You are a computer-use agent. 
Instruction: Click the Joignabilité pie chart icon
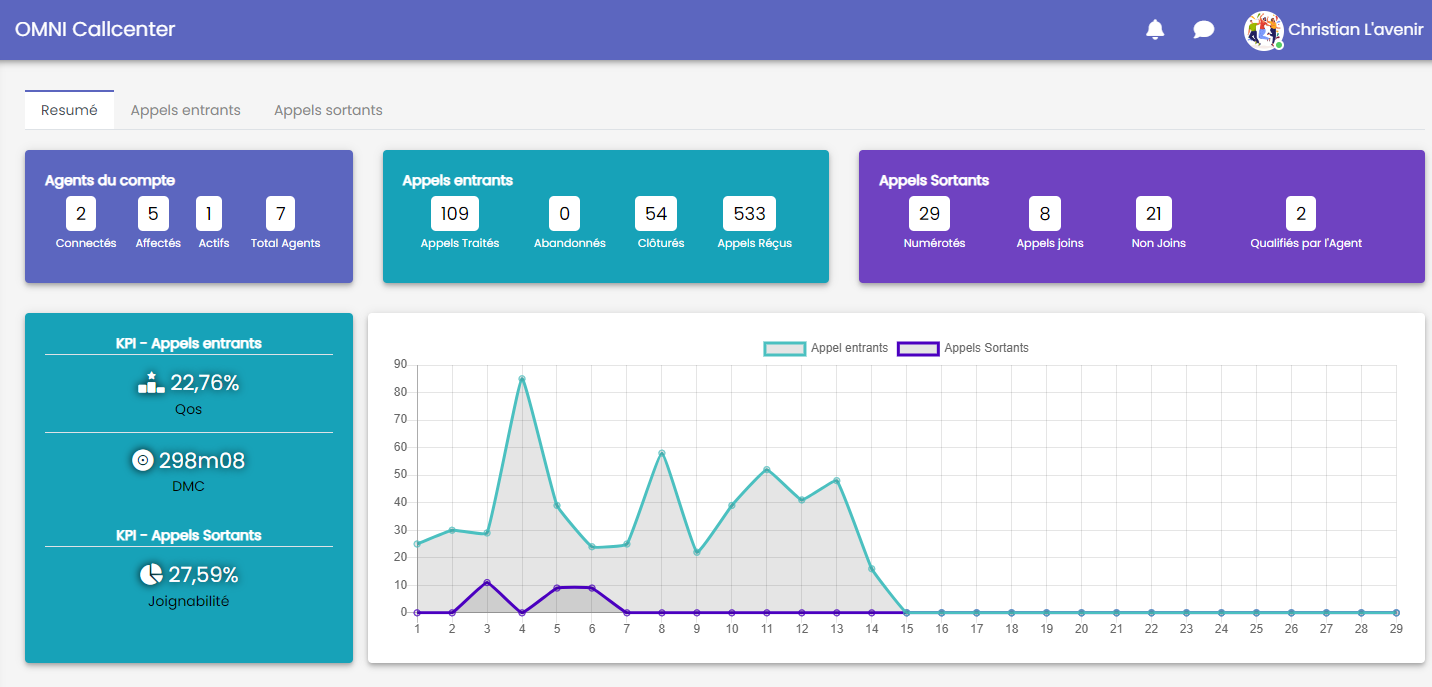(x=150, y=575)
